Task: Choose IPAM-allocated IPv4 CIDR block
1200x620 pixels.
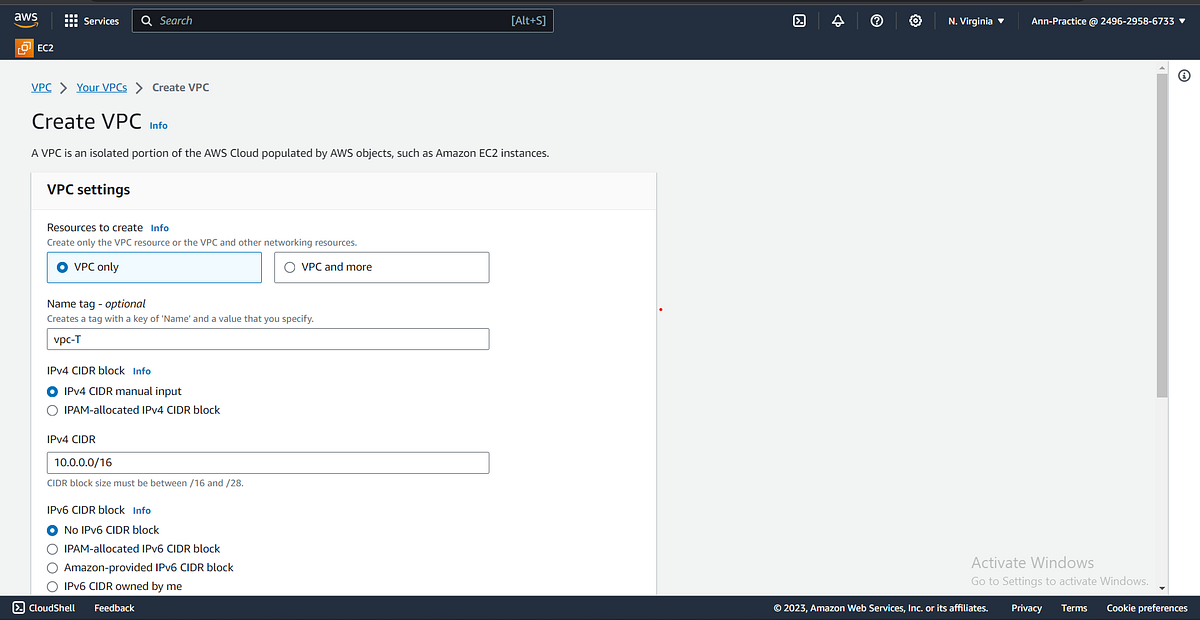Action: [52, 409]
